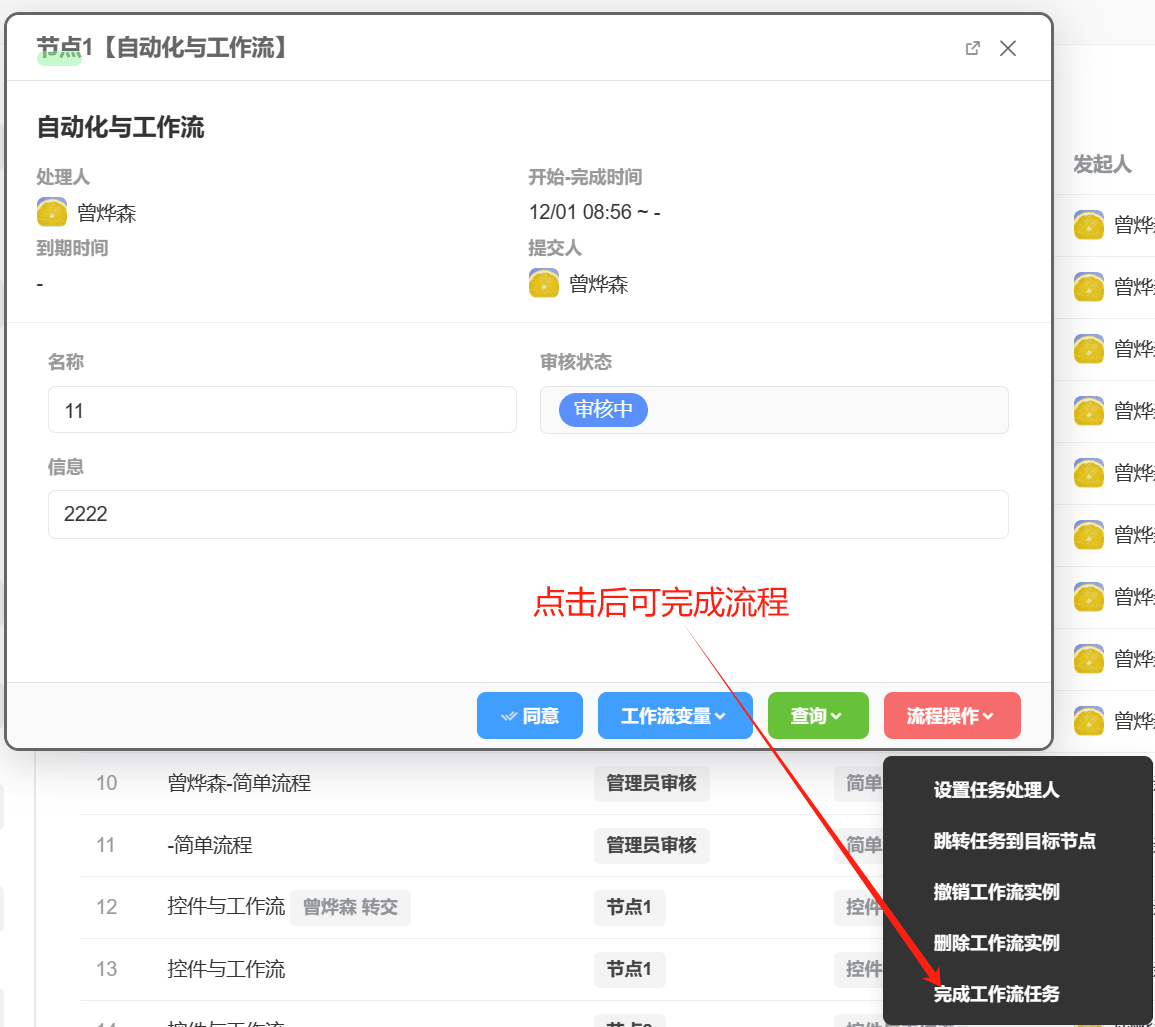Click 管理员审核 tag in row 10
The height and width of the screenshot is (1027, 1155).
[x=651, y=783]
